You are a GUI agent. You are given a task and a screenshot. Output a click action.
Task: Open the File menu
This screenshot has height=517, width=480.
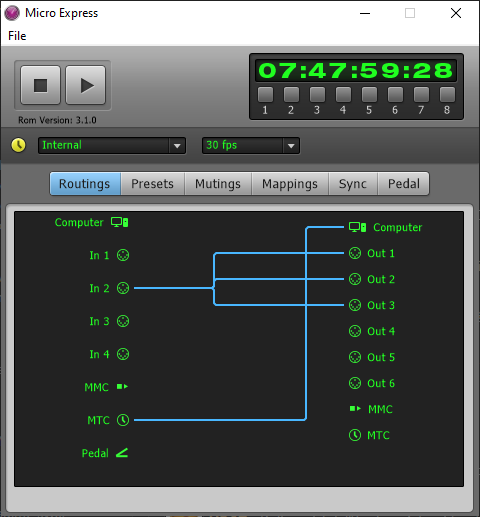tap(17, 36)
